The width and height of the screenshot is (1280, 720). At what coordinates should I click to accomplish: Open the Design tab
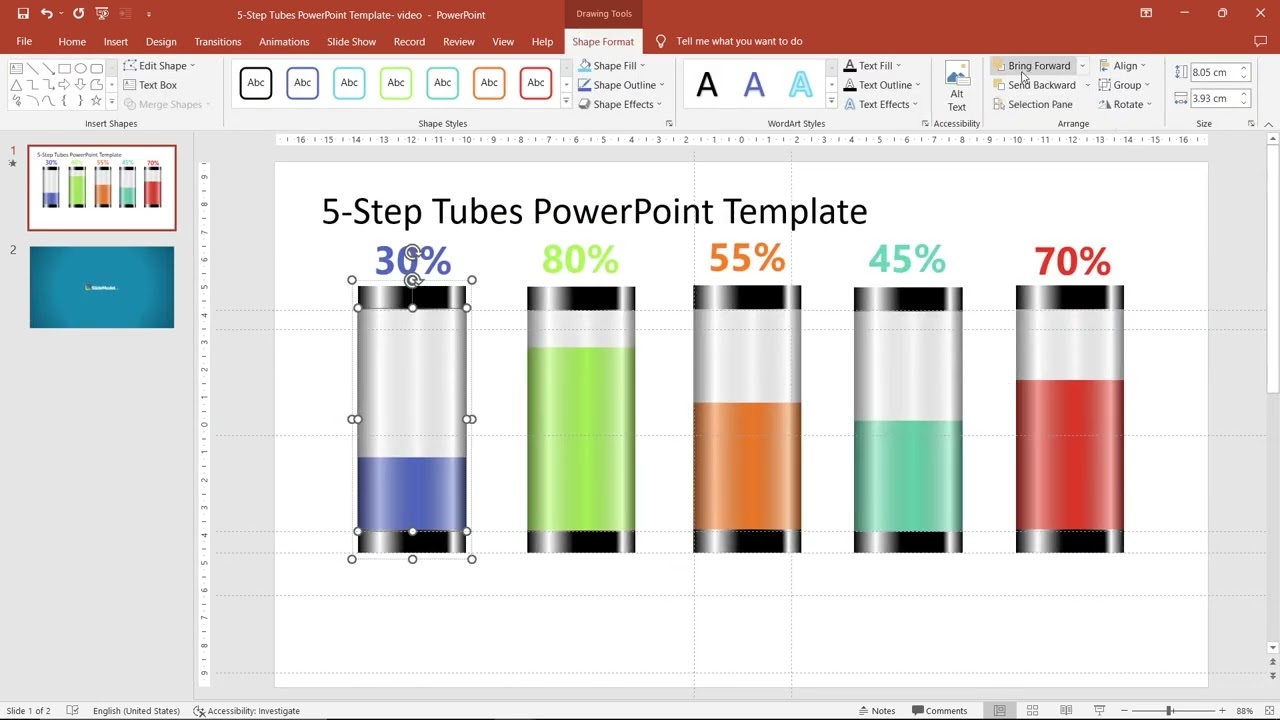click(161, 42)
